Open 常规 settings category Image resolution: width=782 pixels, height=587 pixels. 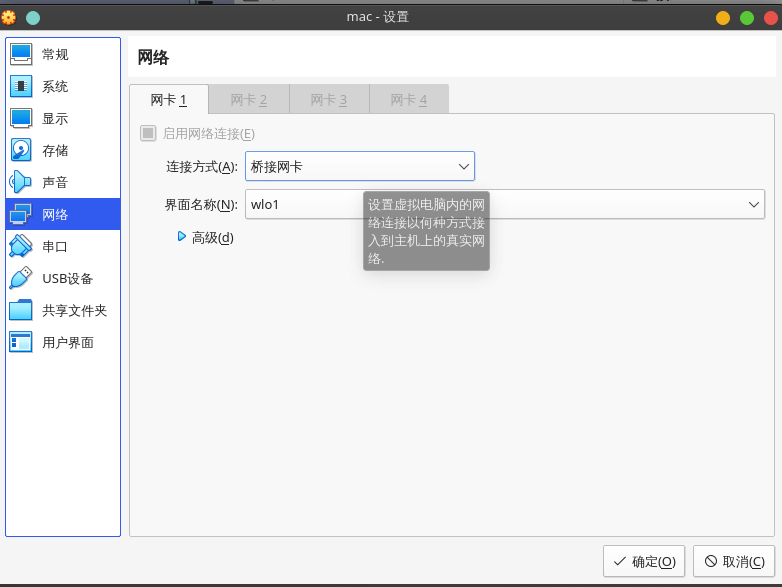(63, 54)
